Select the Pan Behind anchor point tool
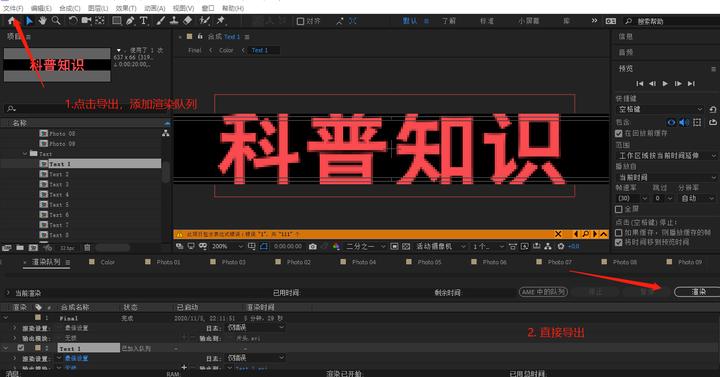Image resolution: width=720 pixels, height=377 pixels. coord(100,21)
